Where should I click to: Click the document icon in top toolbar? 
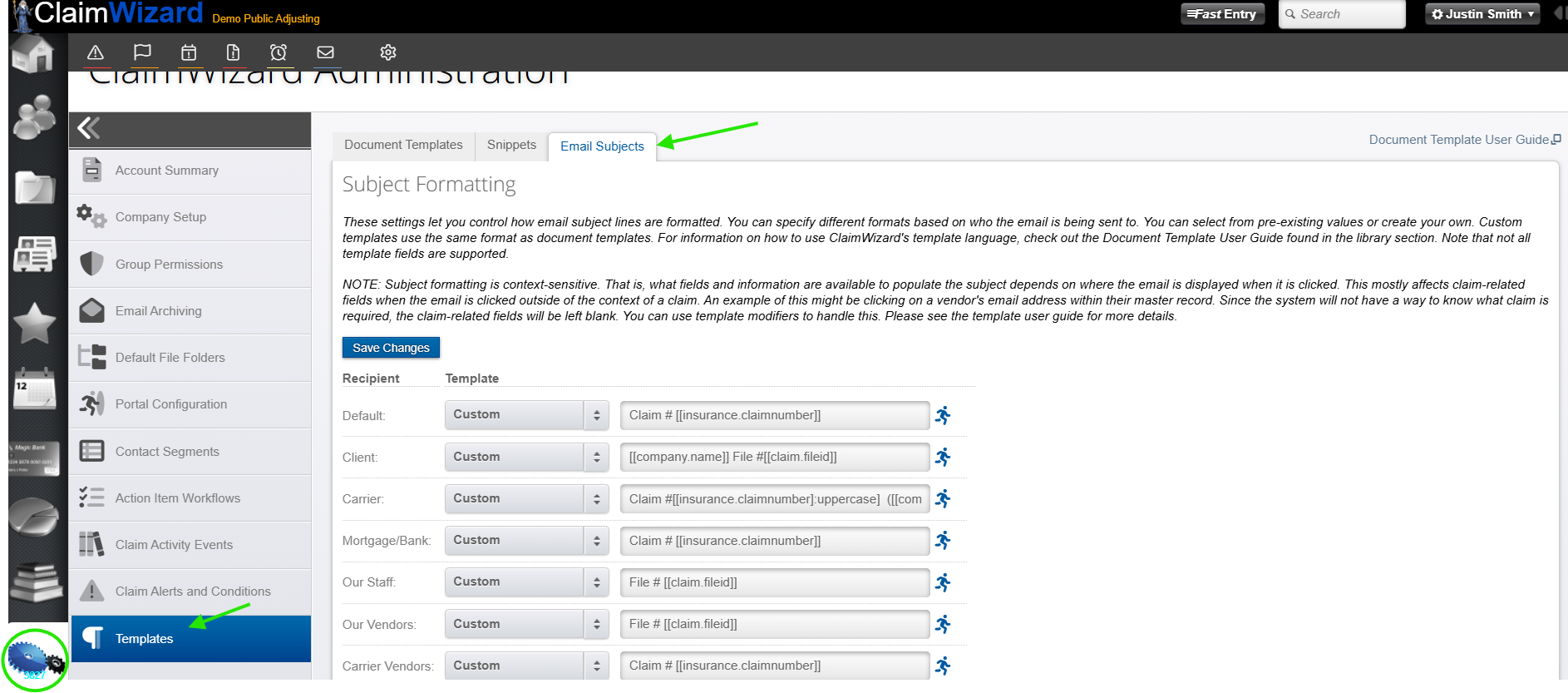233,52
